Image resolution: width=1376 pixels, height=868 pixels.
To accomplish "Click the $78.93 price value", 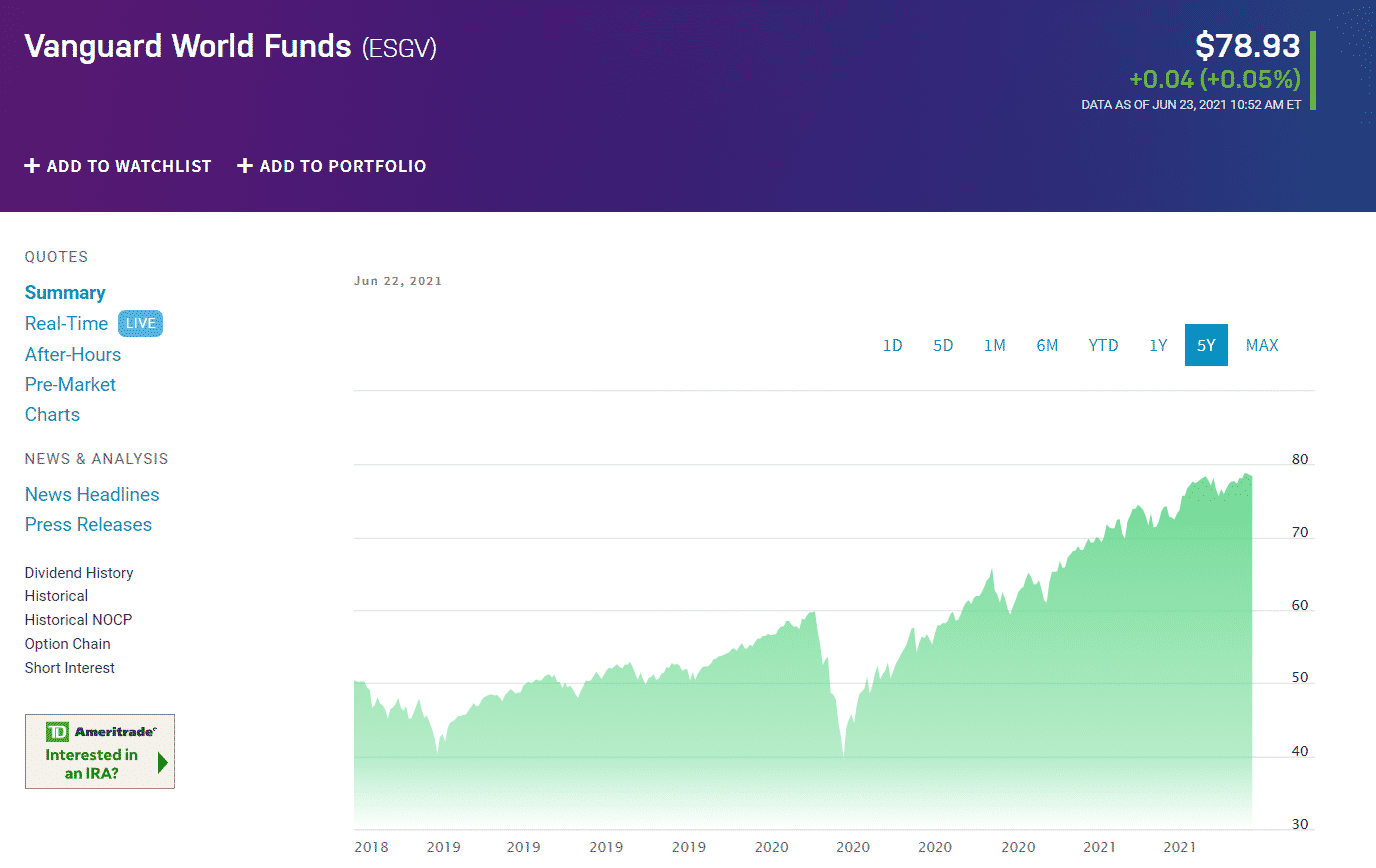I will [x=1247, y=46].
